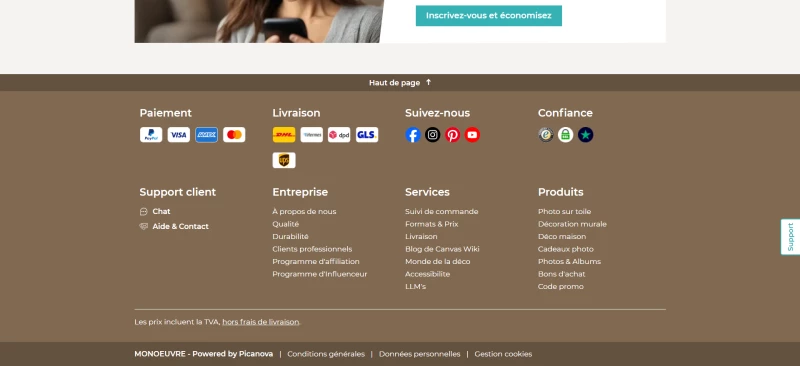Click the Mastercard icon

[234, 135]
